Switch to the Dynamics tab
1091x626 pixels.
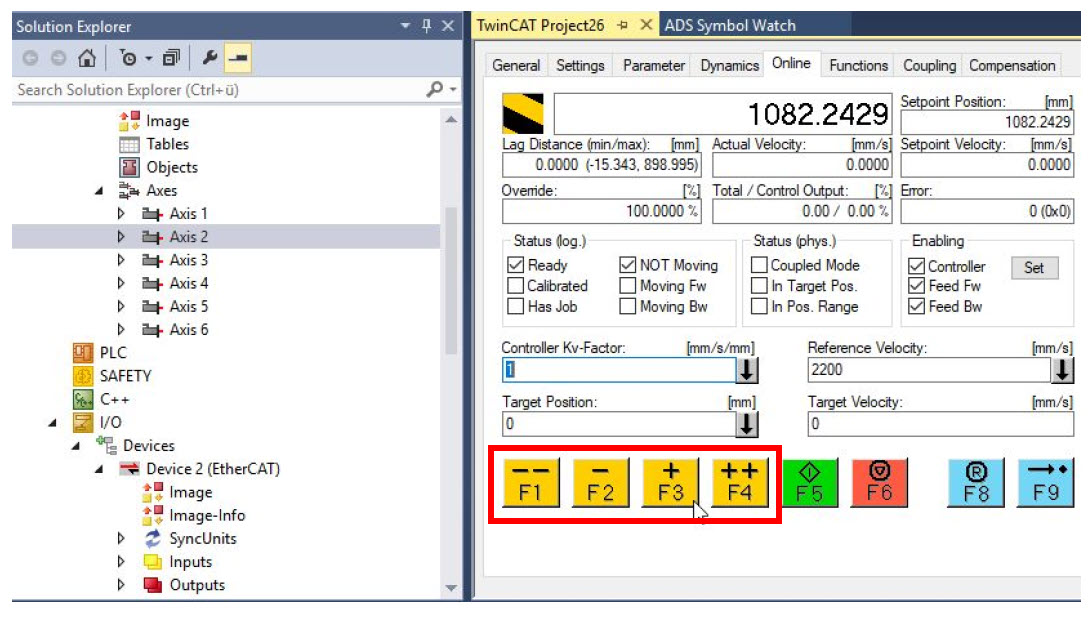[729, 65]
